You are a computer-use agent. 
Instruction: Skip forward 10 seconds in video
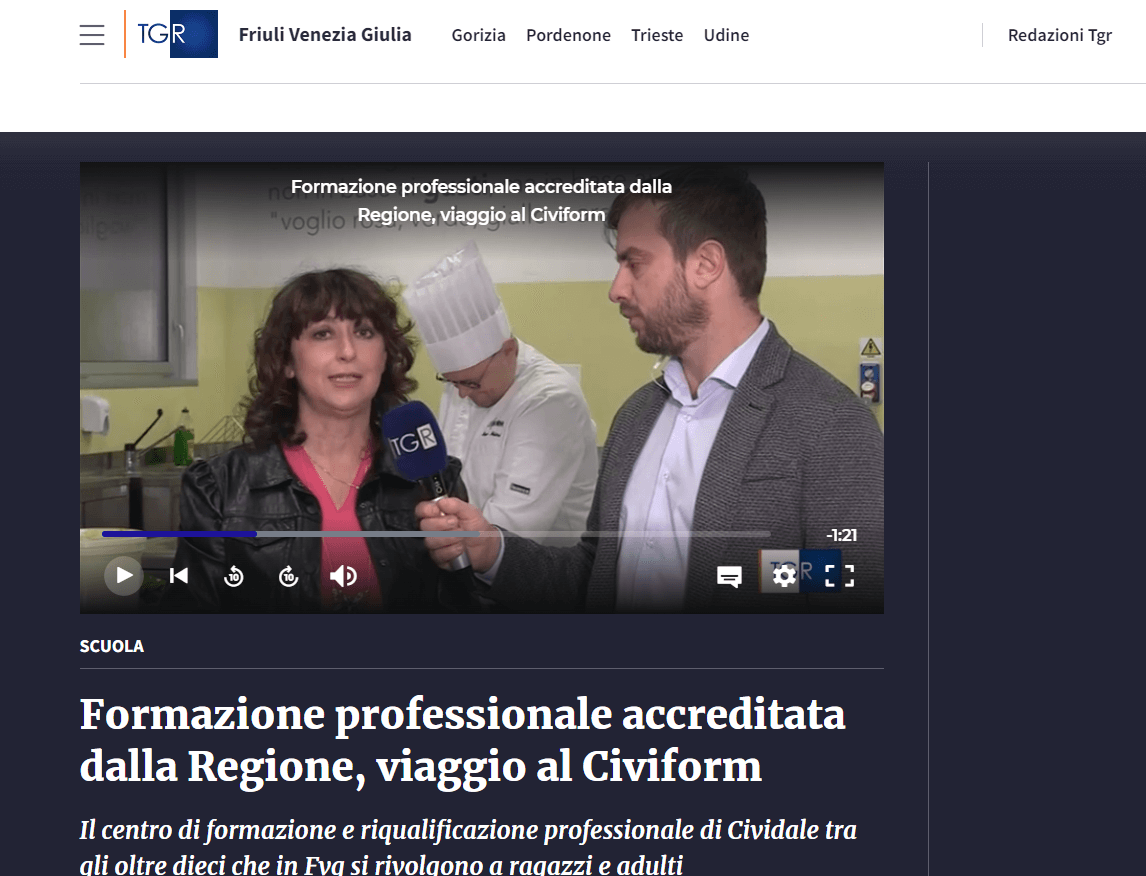coord(289,576)
